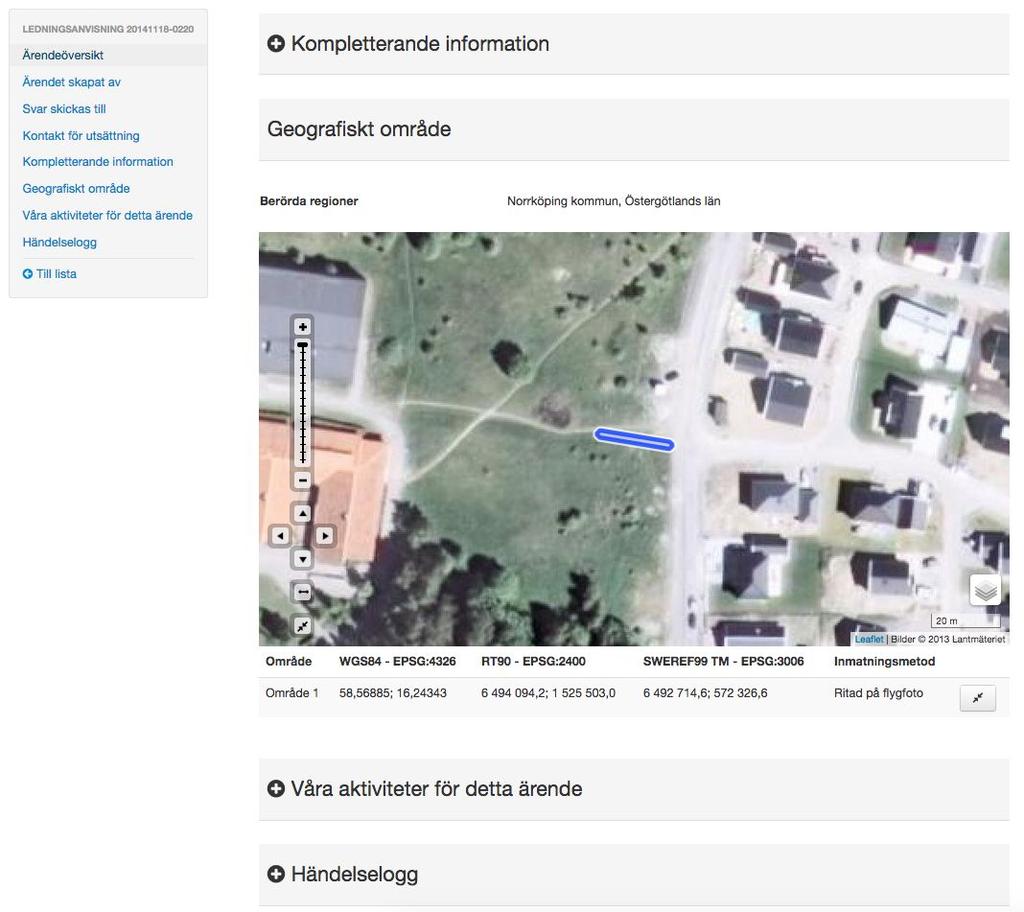
Task: Pan the map right with the arrow button
Action: 325,536
